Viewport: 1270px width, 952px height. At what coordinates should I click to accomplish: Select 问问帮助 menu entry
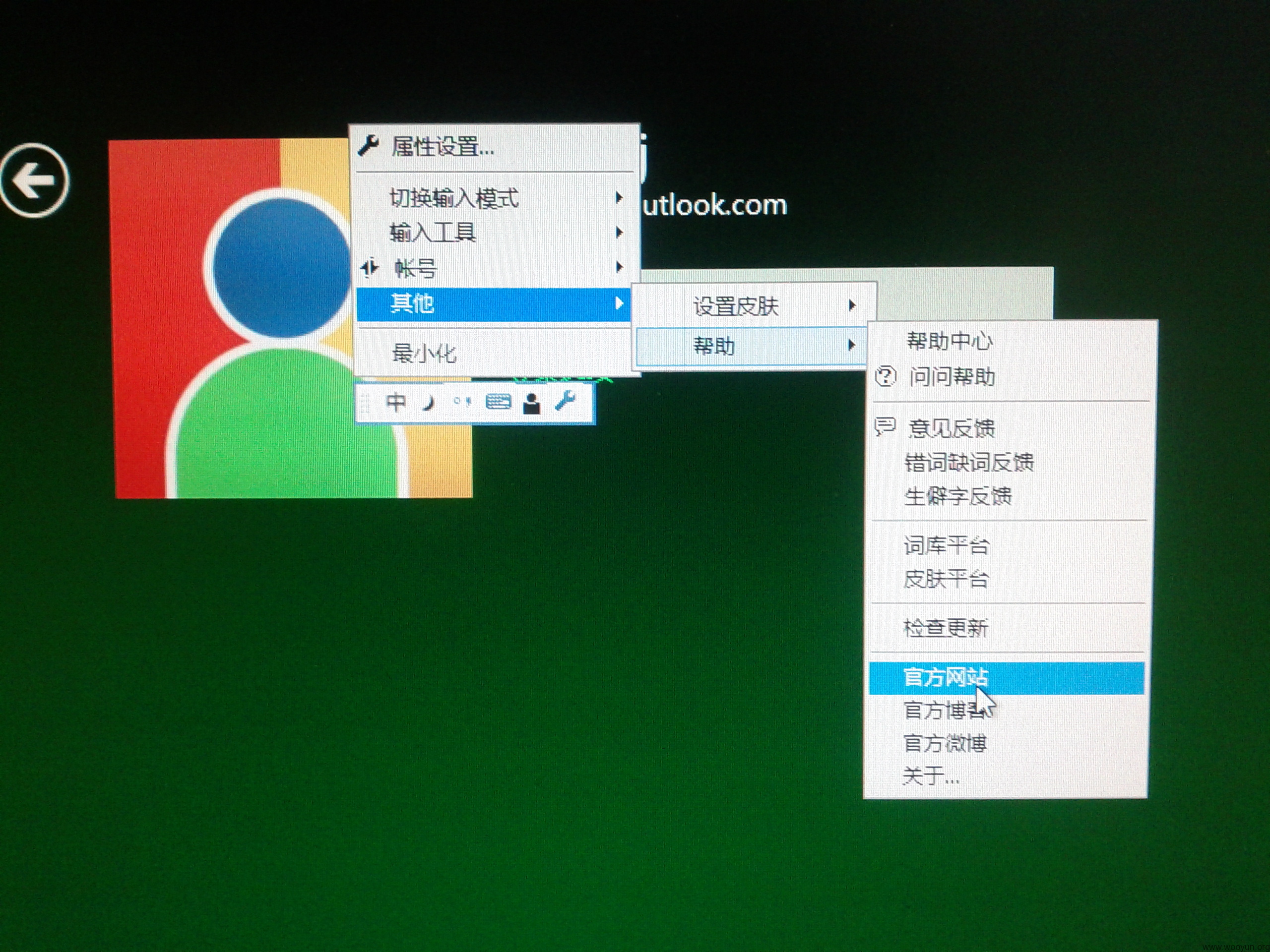click(1011, 377)
